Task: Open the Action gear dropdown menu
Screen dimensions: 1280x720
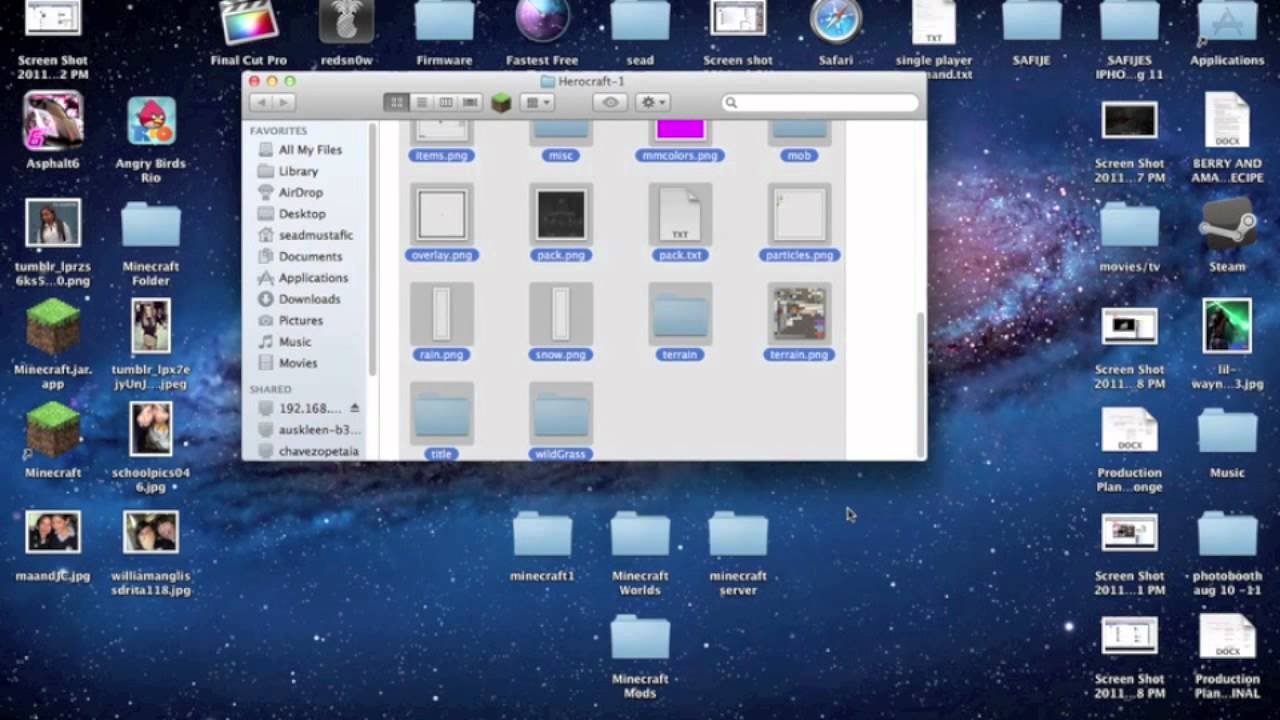Action: (x=652, y=102)
